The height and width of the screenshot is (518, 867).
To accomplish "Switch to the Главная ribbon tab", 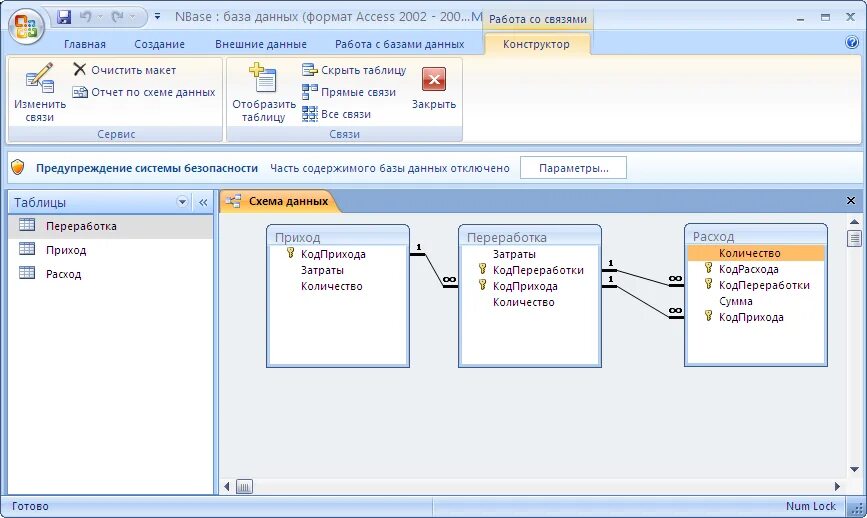I will click(x=85, y=44).
